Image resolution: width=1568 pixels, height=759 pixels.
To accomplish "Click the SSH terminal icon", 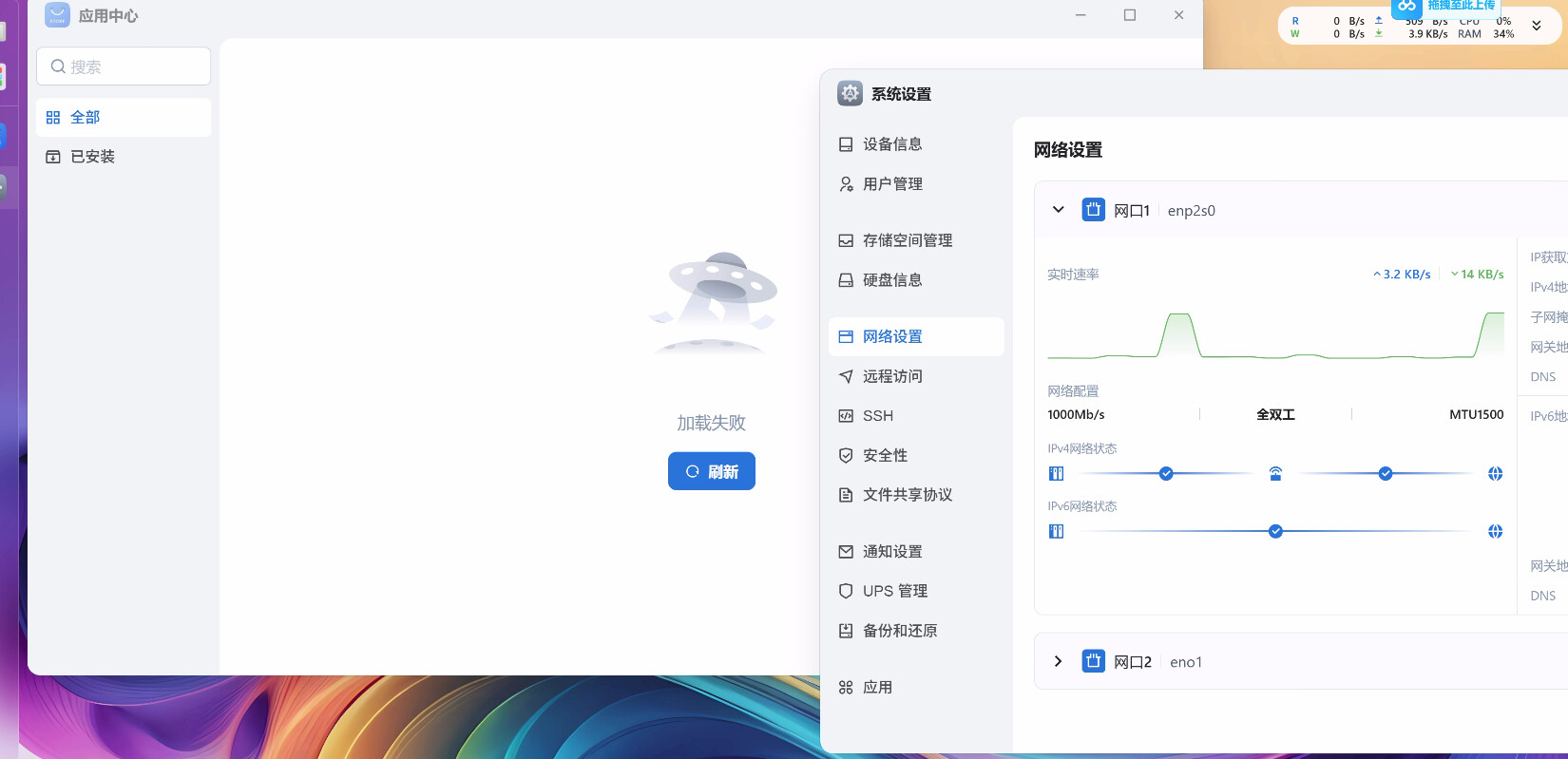I will coord(846,416).
